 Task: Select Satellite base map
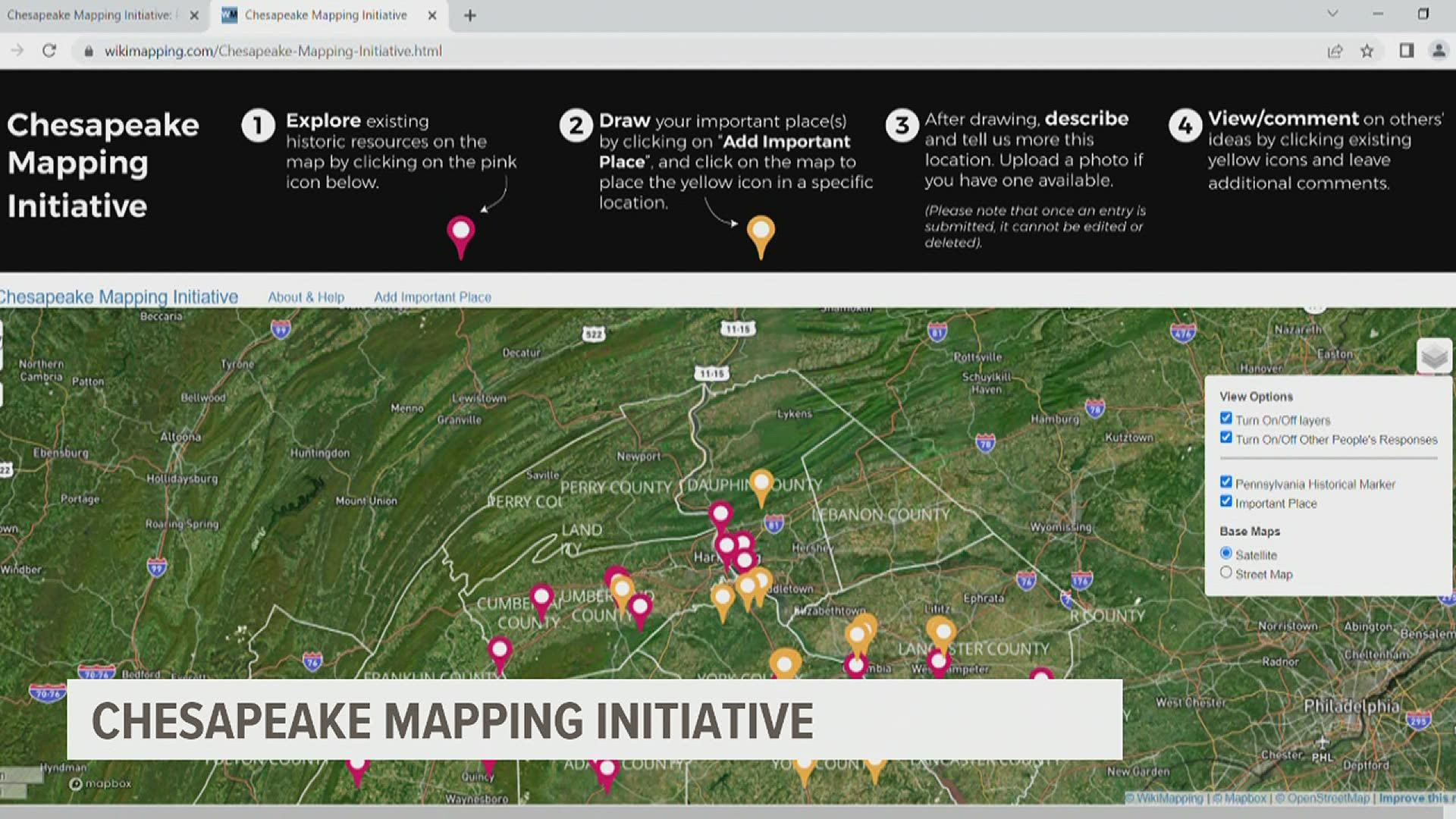pyautogui.click(x=1225, y=553)
